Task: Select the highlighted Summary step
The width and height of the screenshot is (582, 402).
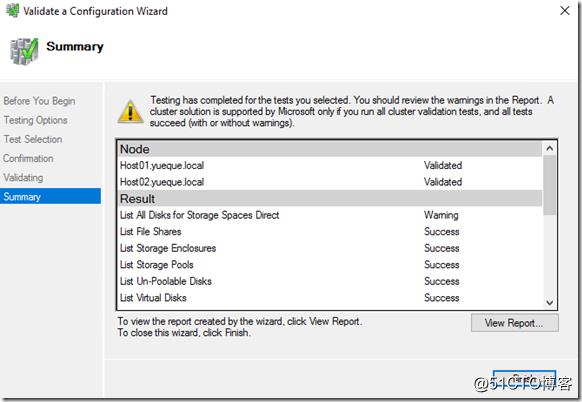Action: 50,196
